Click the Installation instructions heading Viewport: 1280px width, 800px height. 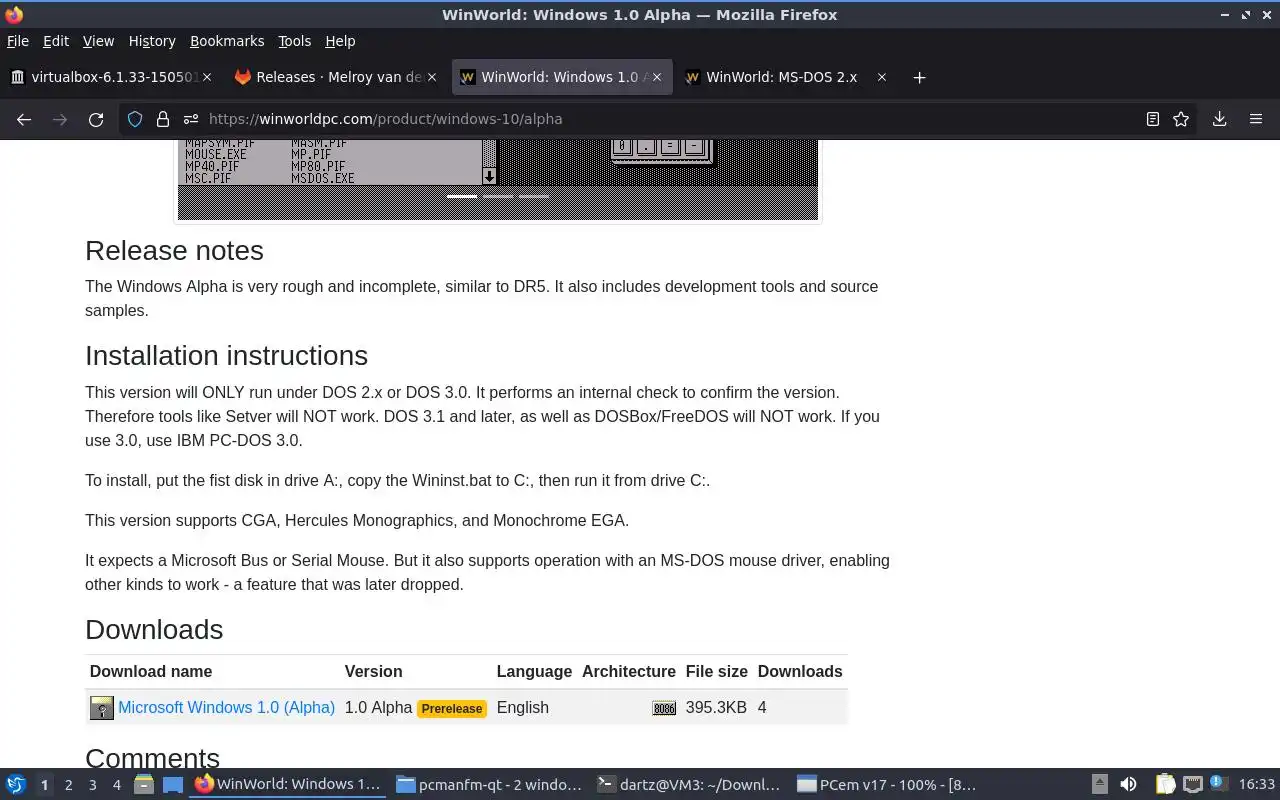click(x=226, y=355)
